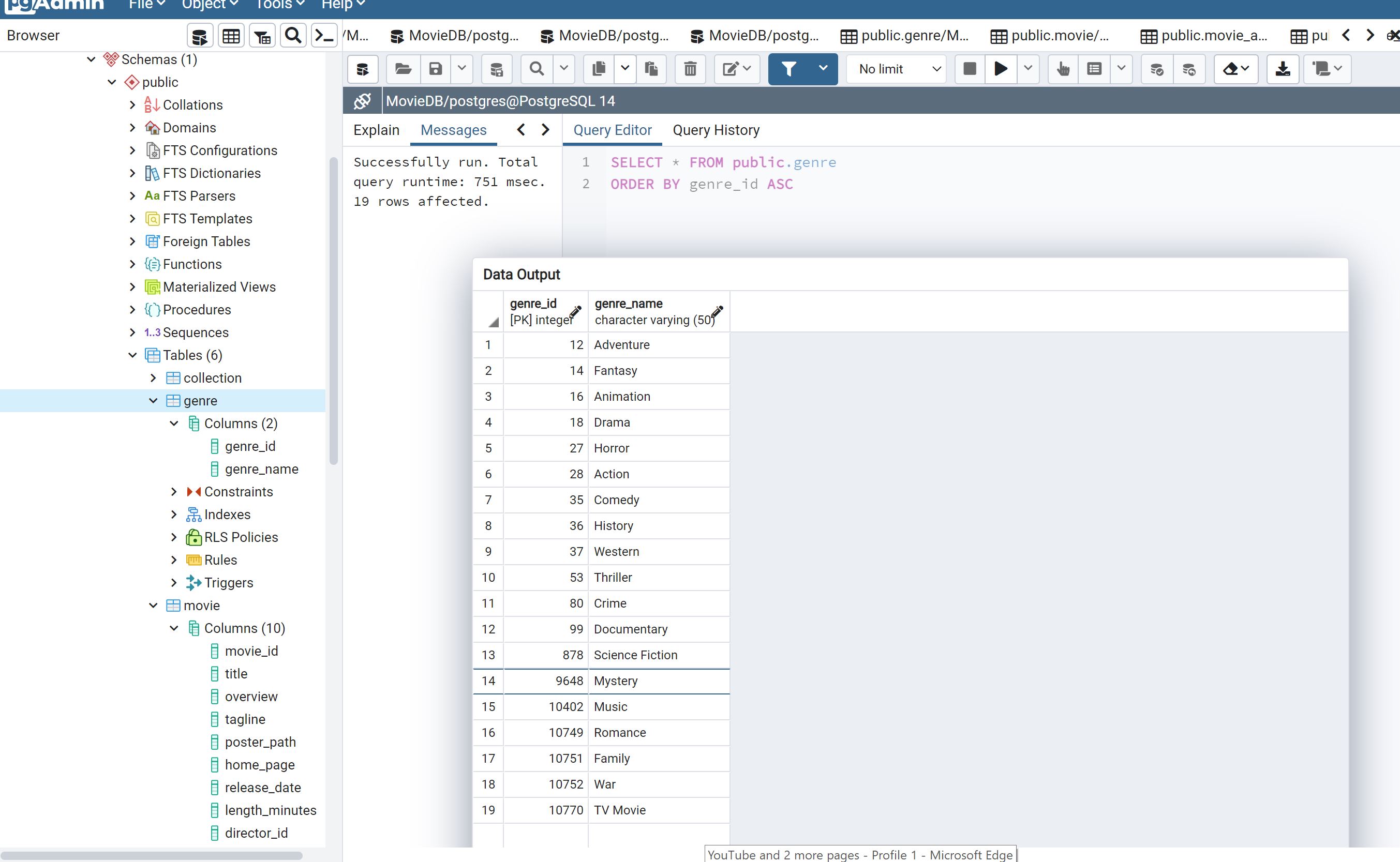Click the filter/funnel icon in toolbar
1400x862 pixels.
(x=790, y=68)
